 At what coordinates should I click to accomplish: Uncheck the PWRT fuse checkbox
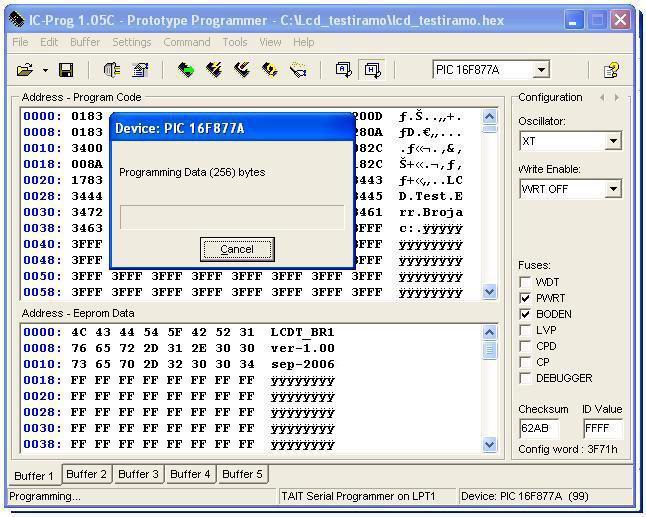525,298
